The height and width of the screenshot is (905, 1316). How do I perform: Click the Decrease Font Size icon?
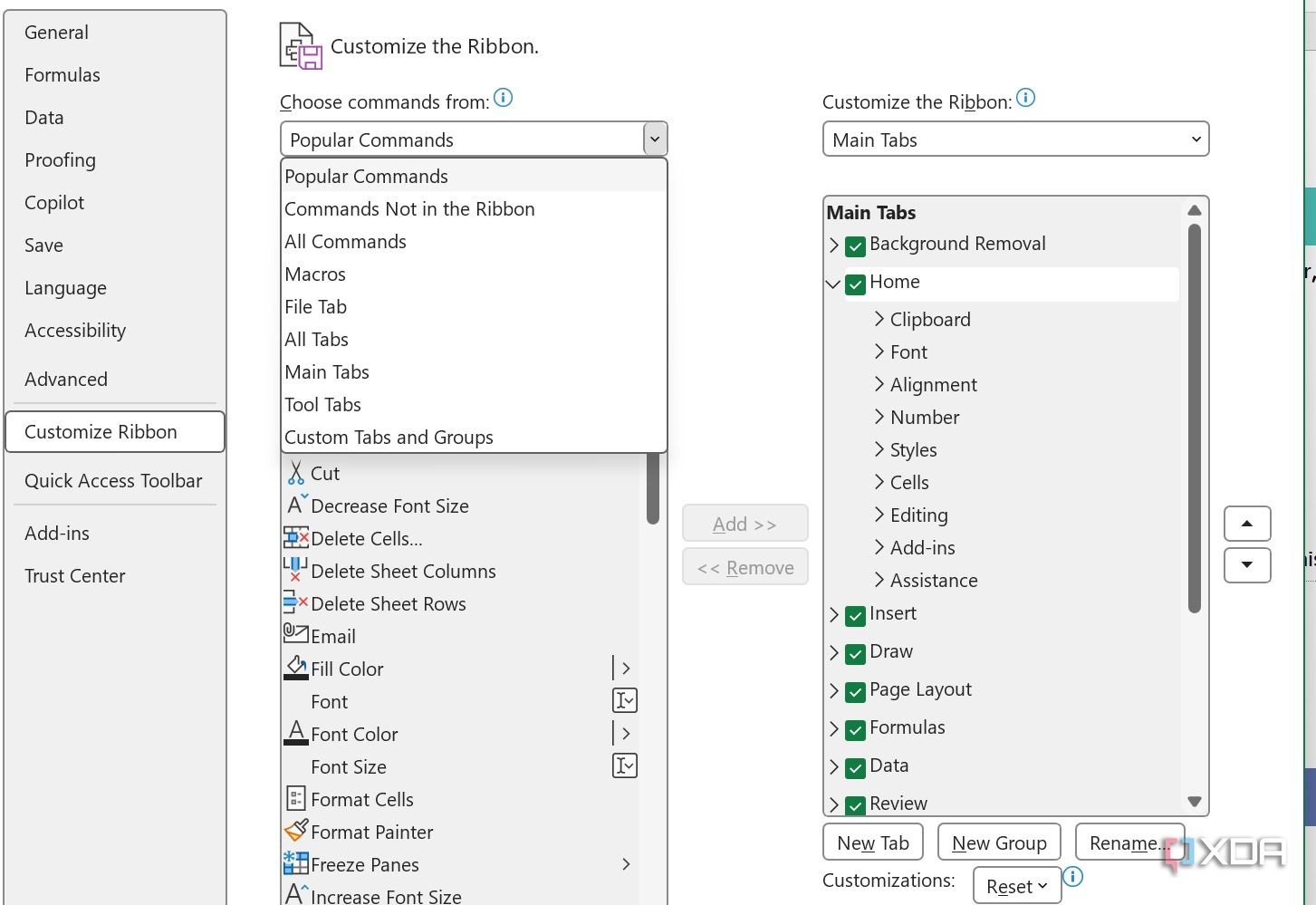click(297, 505)
